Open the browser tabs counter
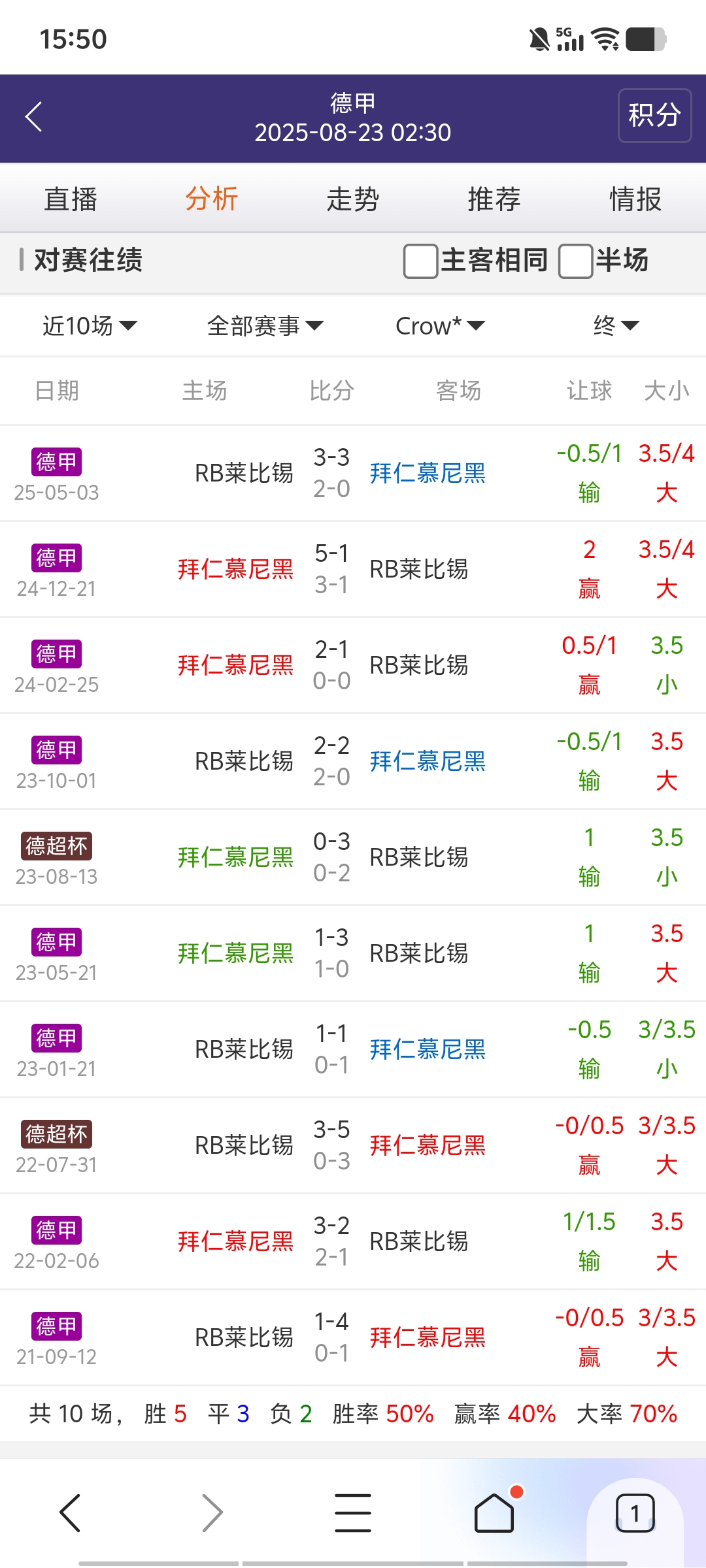Viewport: 706px width, 1568px height. 635,1512
